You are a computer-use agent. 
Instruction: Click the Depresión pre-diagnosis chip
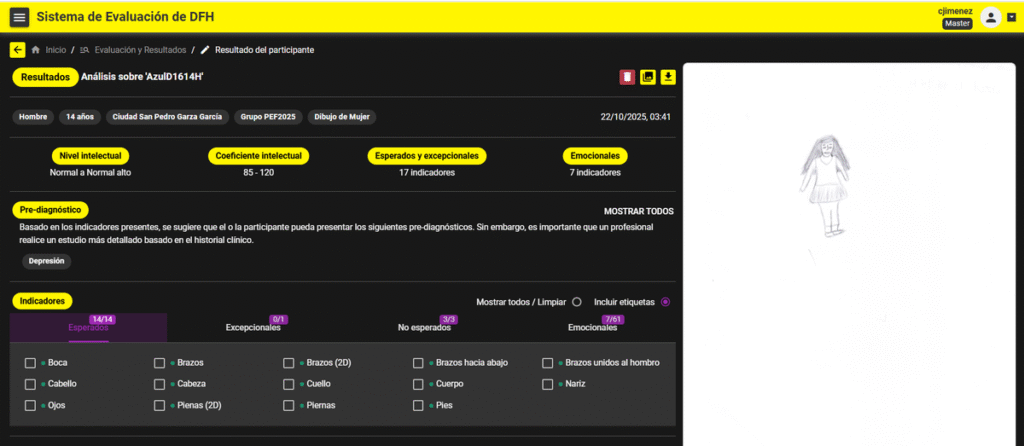46,261
